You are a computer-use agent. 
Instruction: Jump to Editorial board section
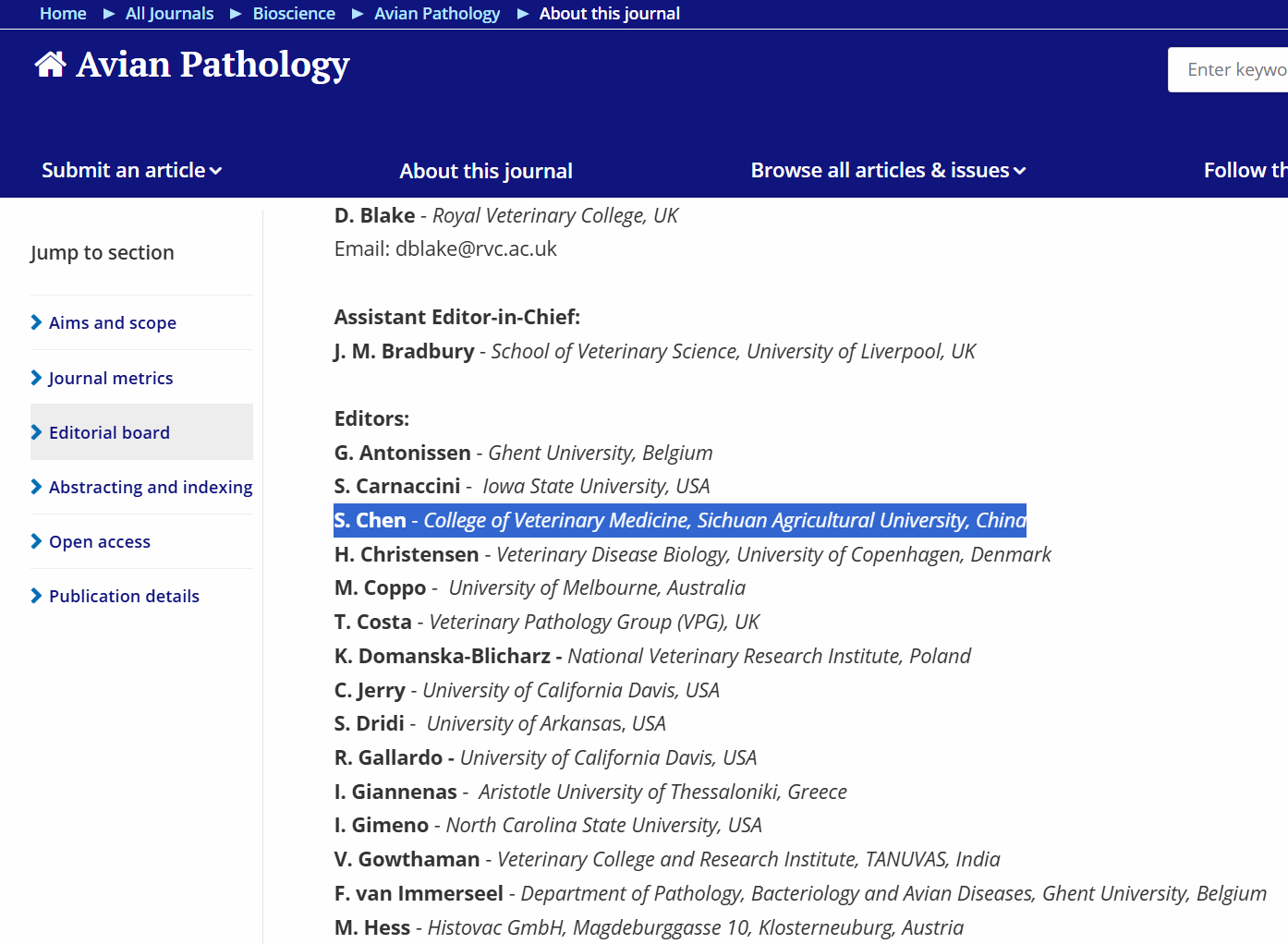pos(109,432)
